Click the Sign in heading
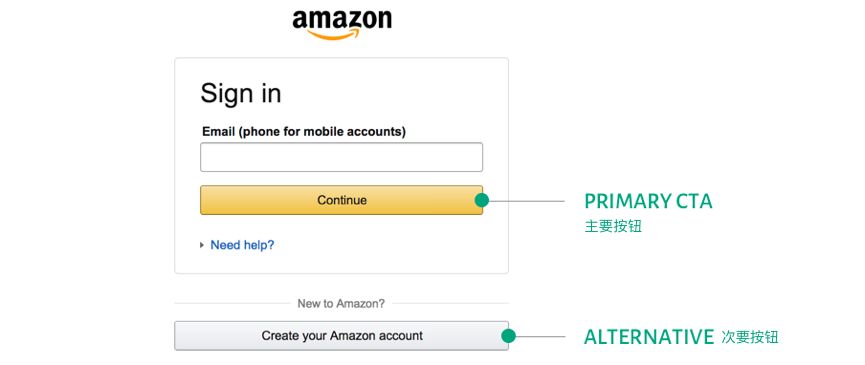Viewport: 865px width, 365px height. (241, 94)
